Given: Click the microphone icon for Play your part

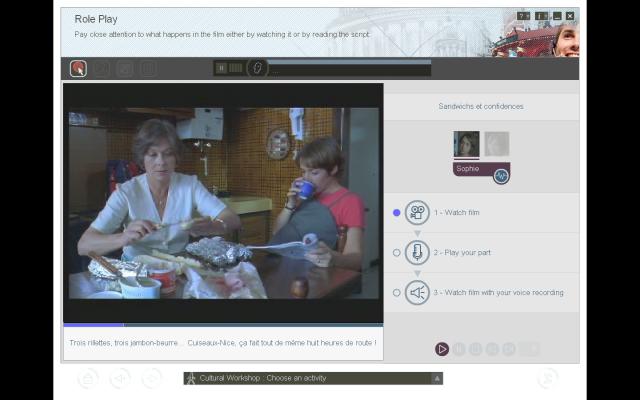Looking at the screenshot, I should (417, 253).
